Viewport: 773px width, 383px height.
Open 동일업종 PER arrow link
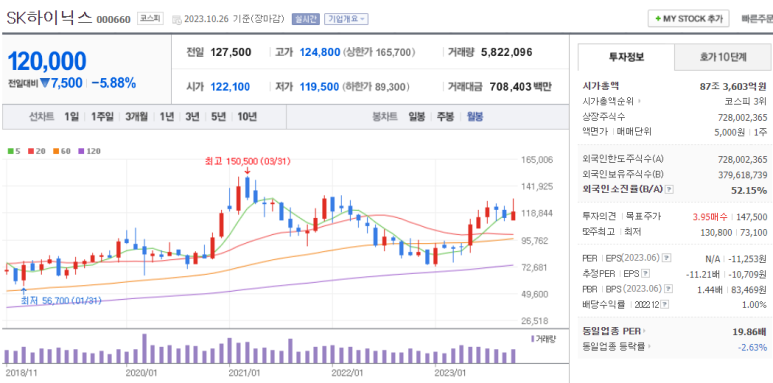tap(645, 331)
